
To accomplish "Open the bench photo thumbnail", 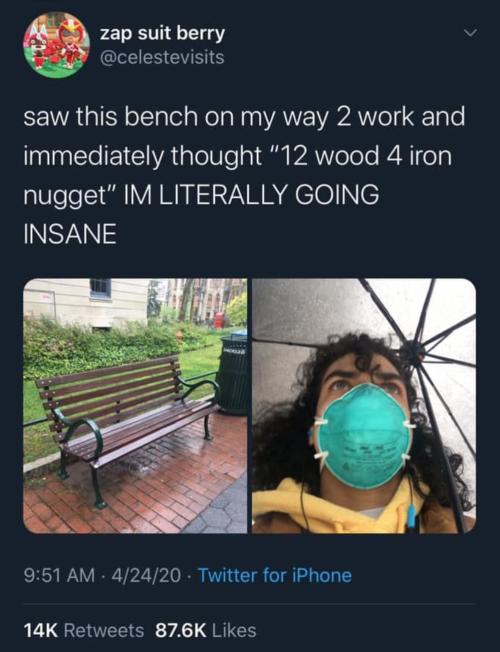I will (x=135, y=406).
